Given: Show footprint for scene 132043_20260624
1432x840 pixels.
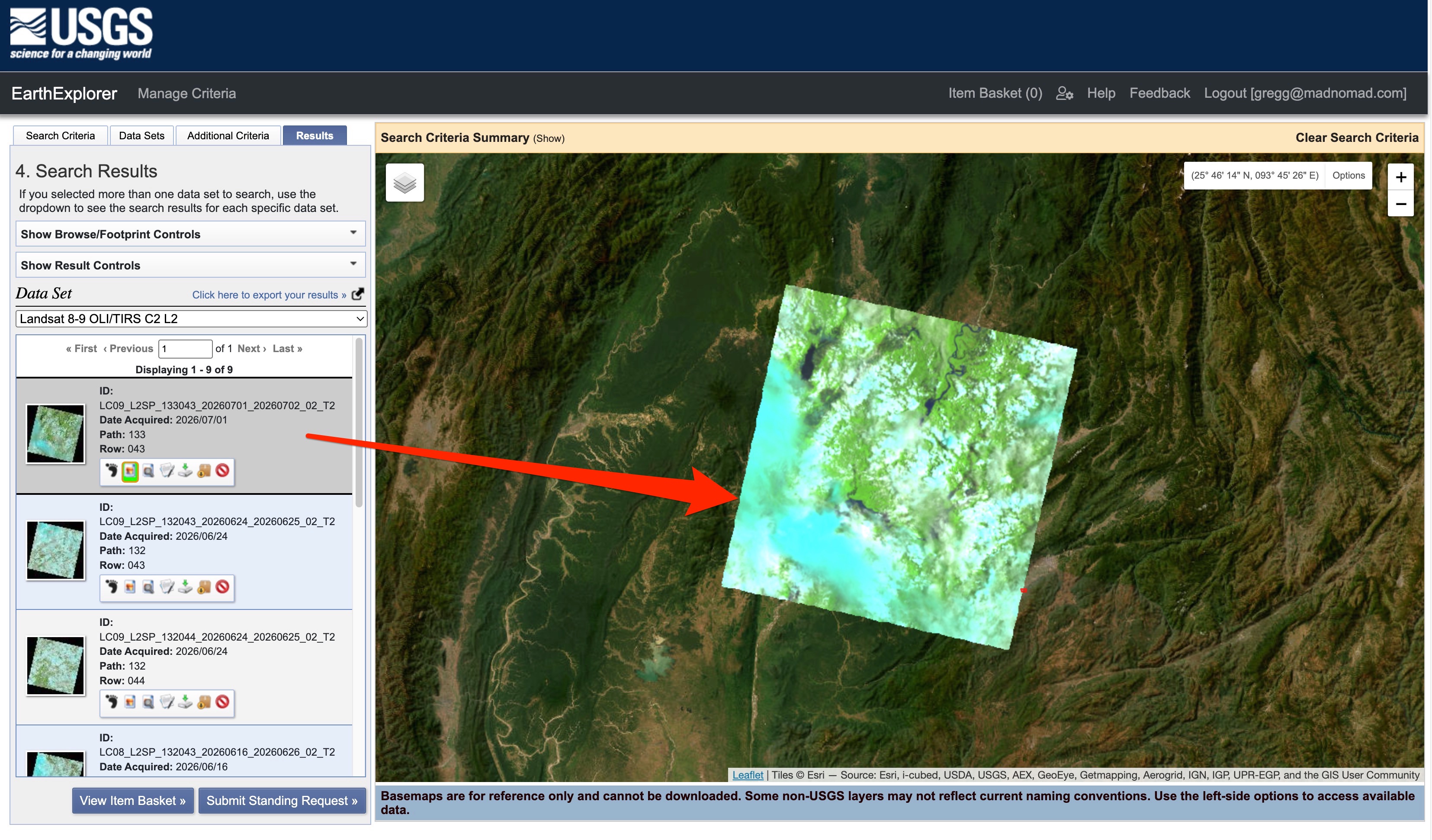Looking at the screenshot, I should coord(111,587).
